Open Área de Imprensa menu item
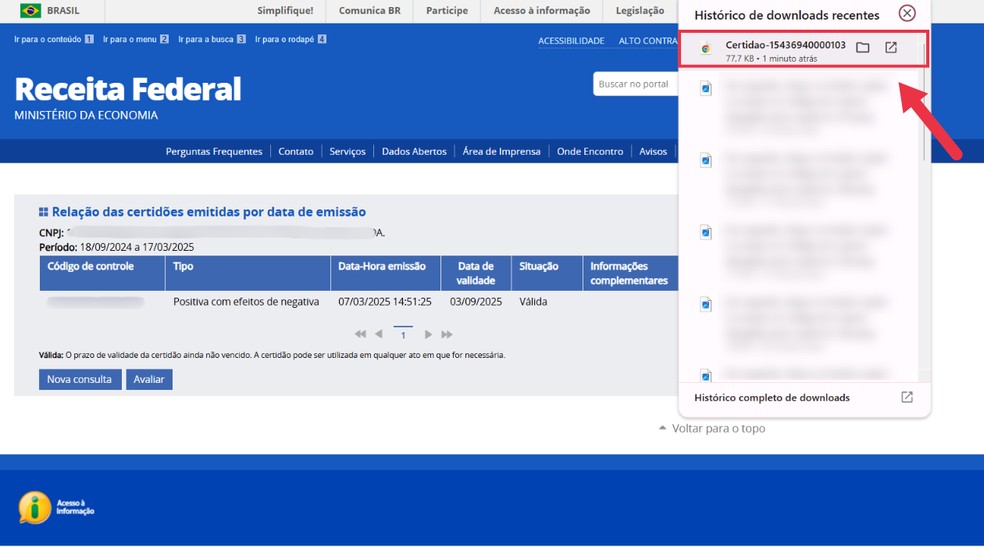Viewport: 984px width, 547px height. tap(501, 151)
